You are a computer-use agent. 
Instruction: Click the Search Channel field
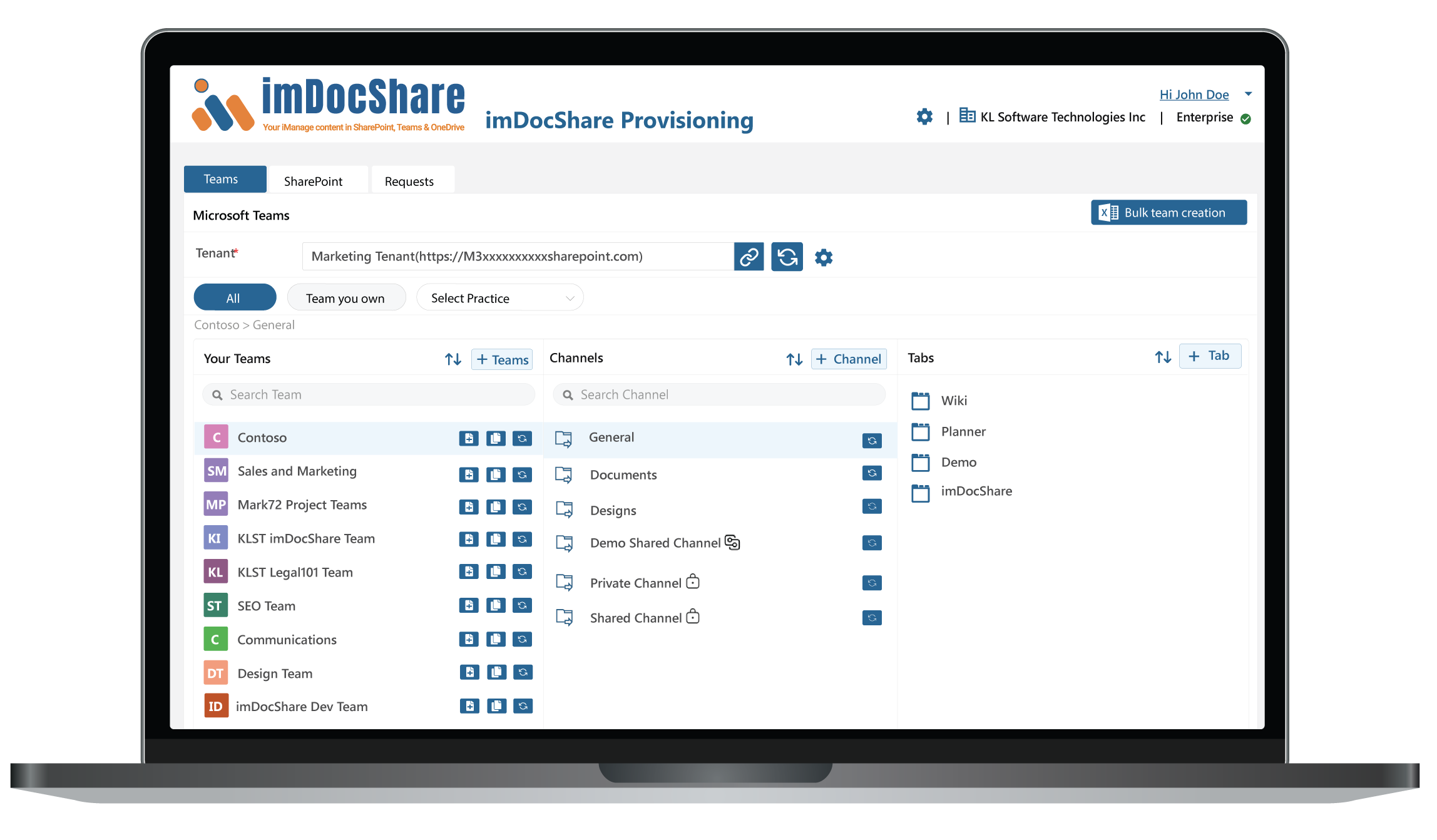719,394
